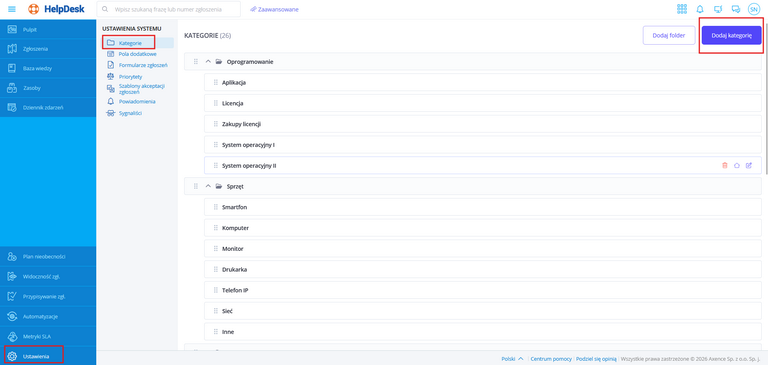Open Zasoby in sidebar
This screenshot has height=365, width=768.
pyautogui.click(x=48, y=88)
